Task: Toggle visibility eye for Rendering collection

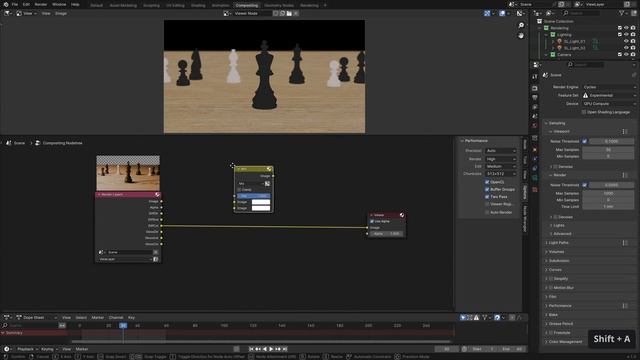Action: coord(627,28)
